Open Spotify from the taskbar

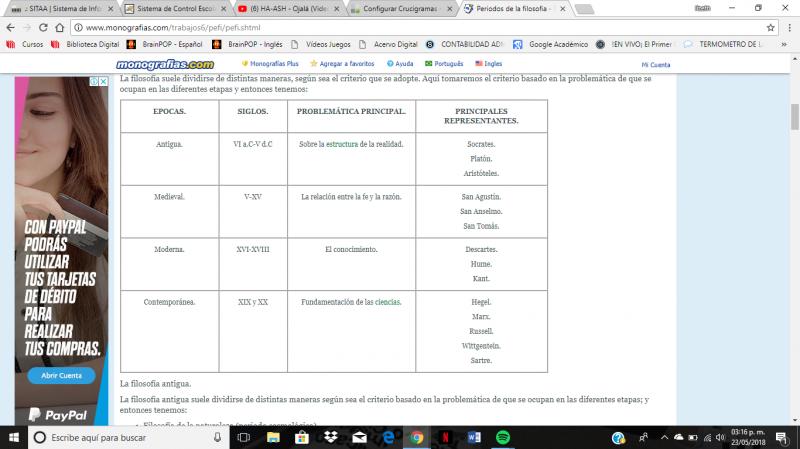point(503,438)
